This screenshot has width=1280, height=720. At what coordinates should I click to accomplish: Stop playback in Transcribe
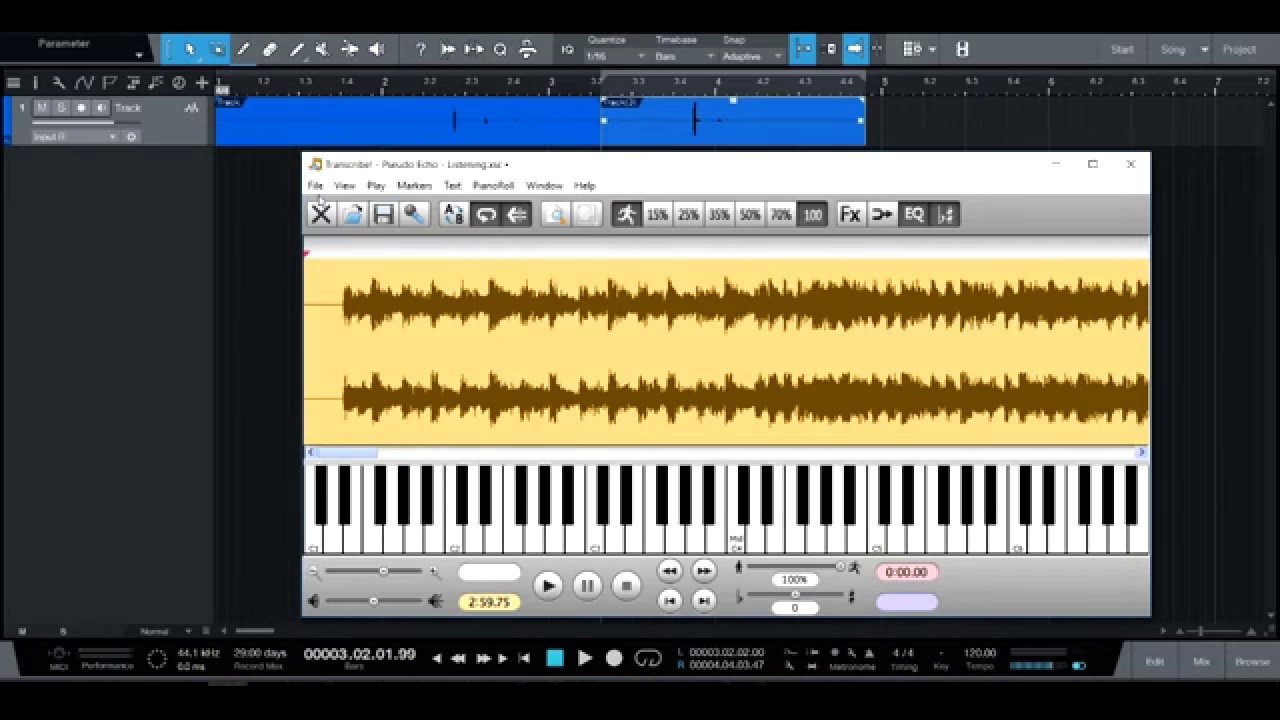tap(626, 586)
